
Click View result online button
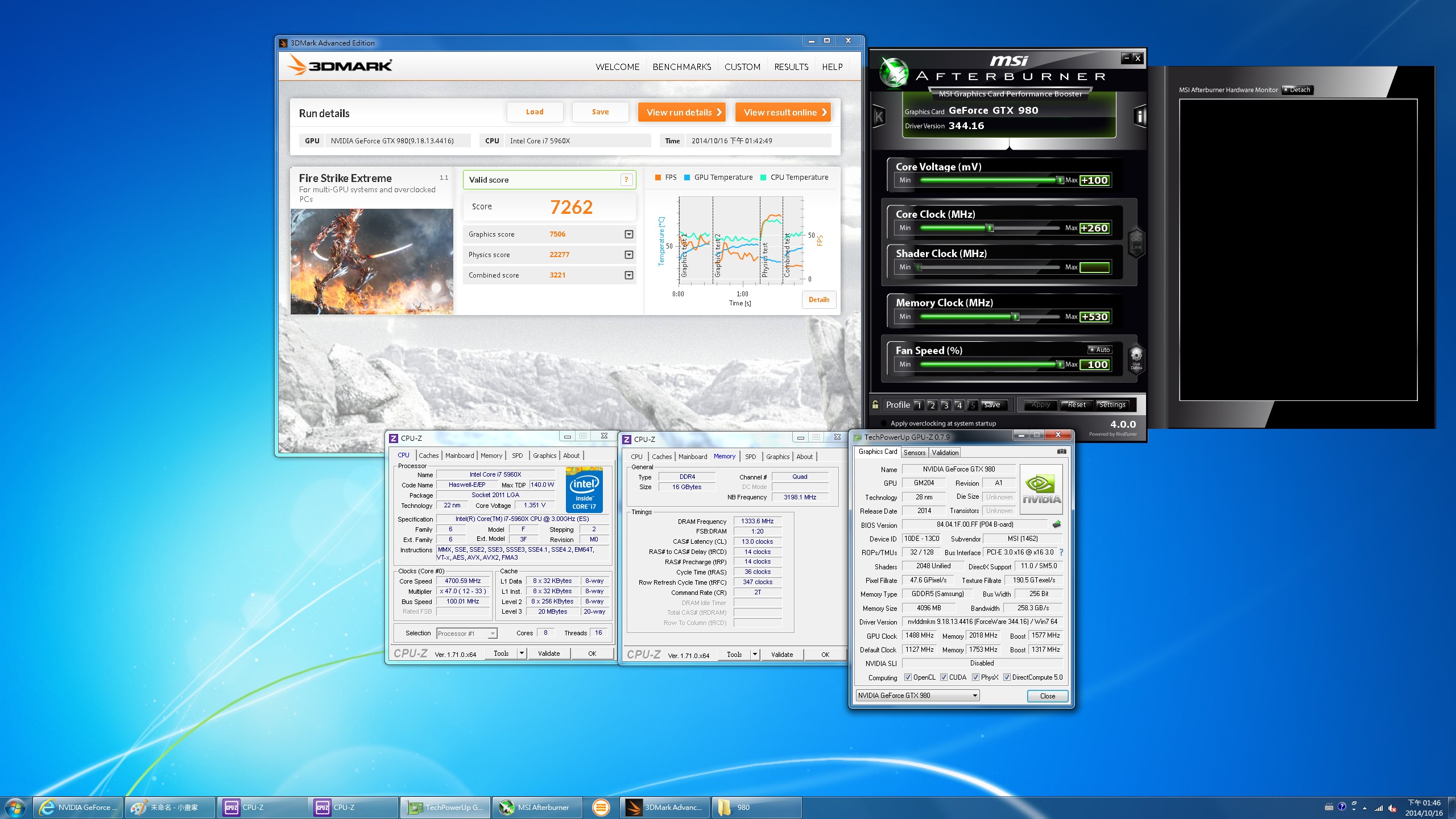[x=783, y=112]
